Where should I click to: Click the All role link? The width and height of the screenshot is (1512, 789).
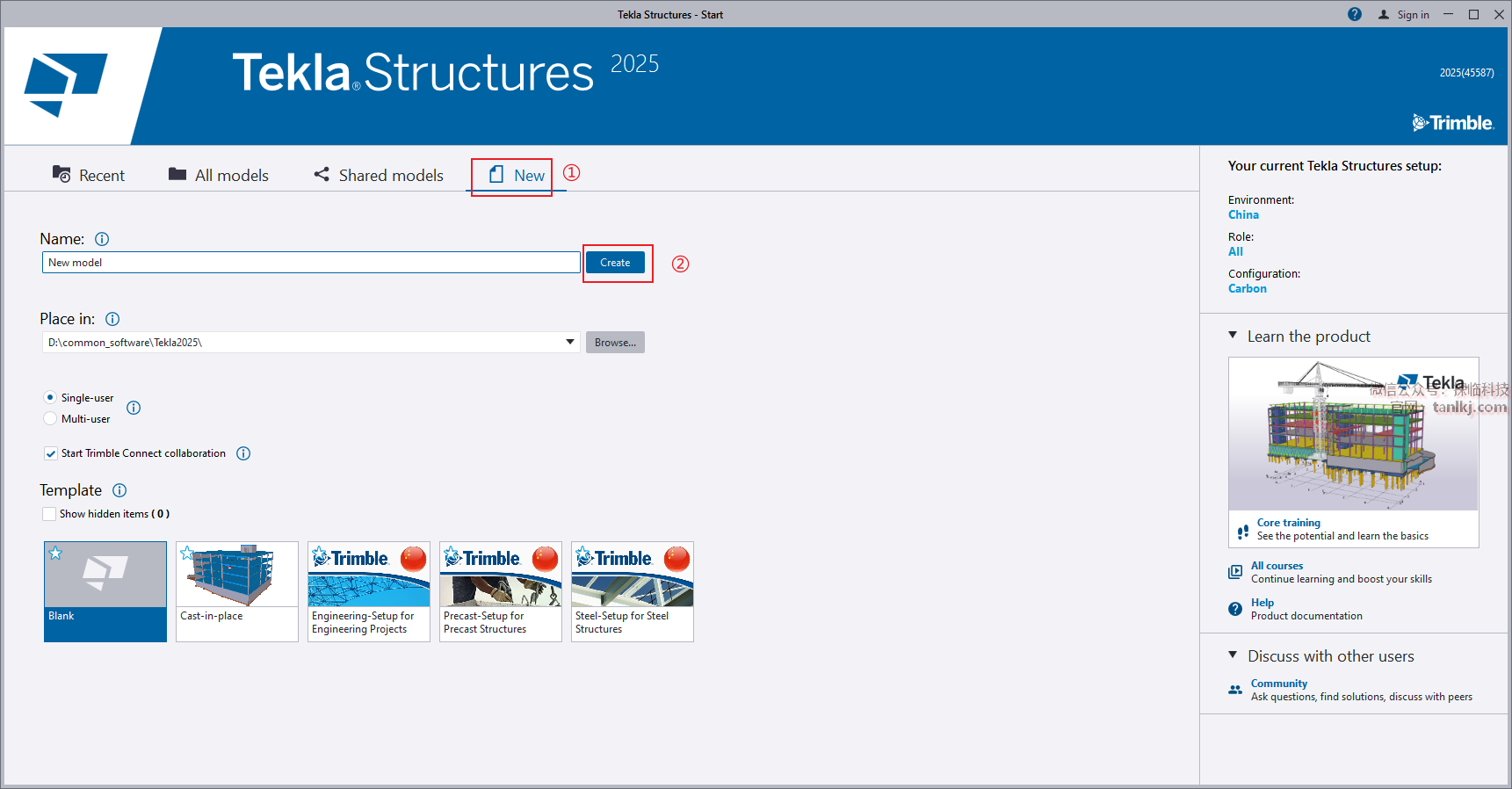(x=1235, y=251)
